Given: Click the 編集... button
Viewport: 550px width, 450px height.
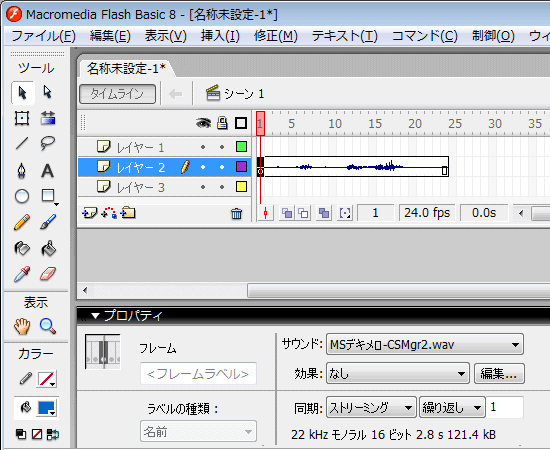Looking at the screenshot, I should [x=499, y=374].
